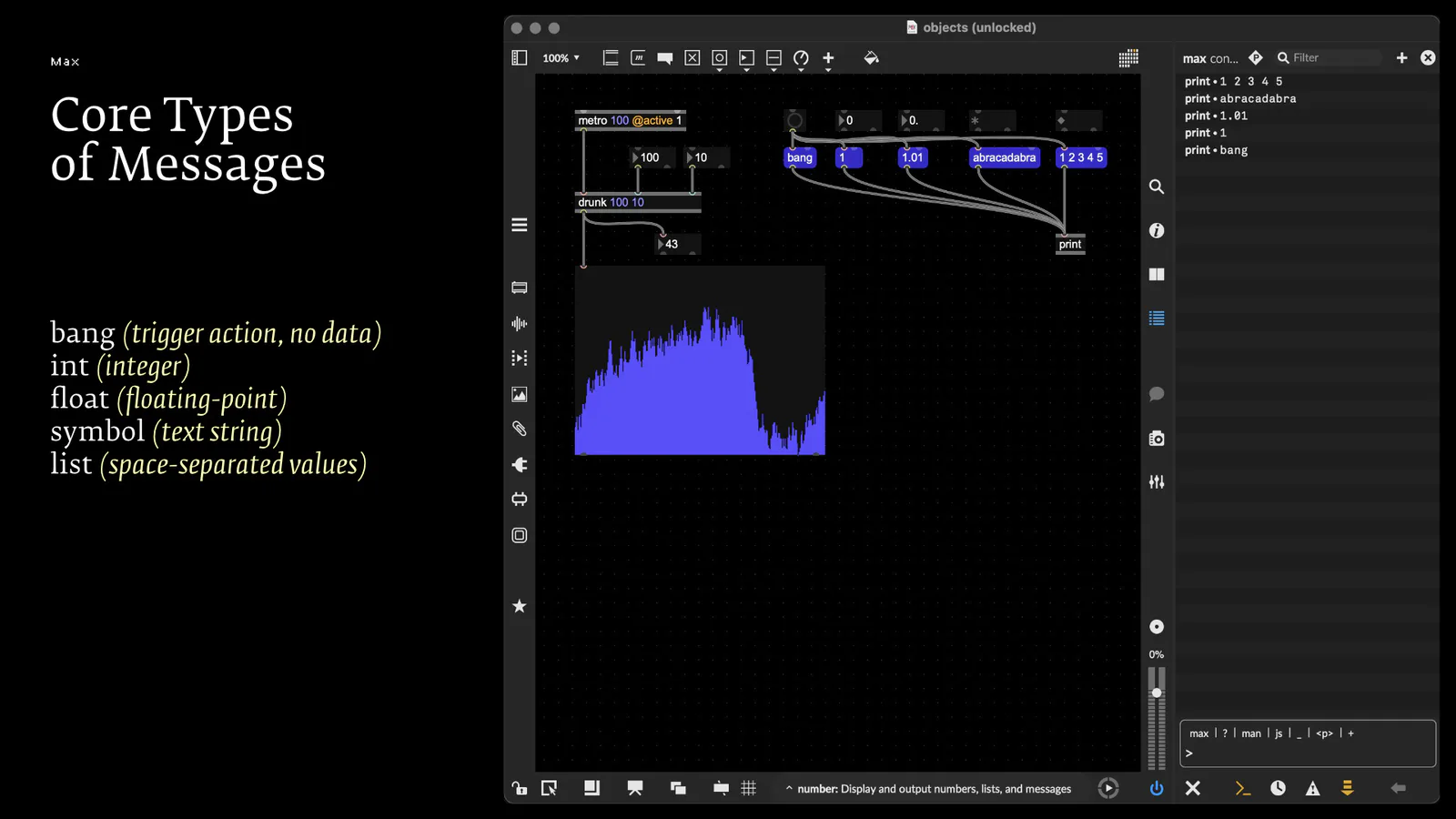1456x819 pixels.
Task: Show the inspector info panel
Action: (x=1157, y=231)
